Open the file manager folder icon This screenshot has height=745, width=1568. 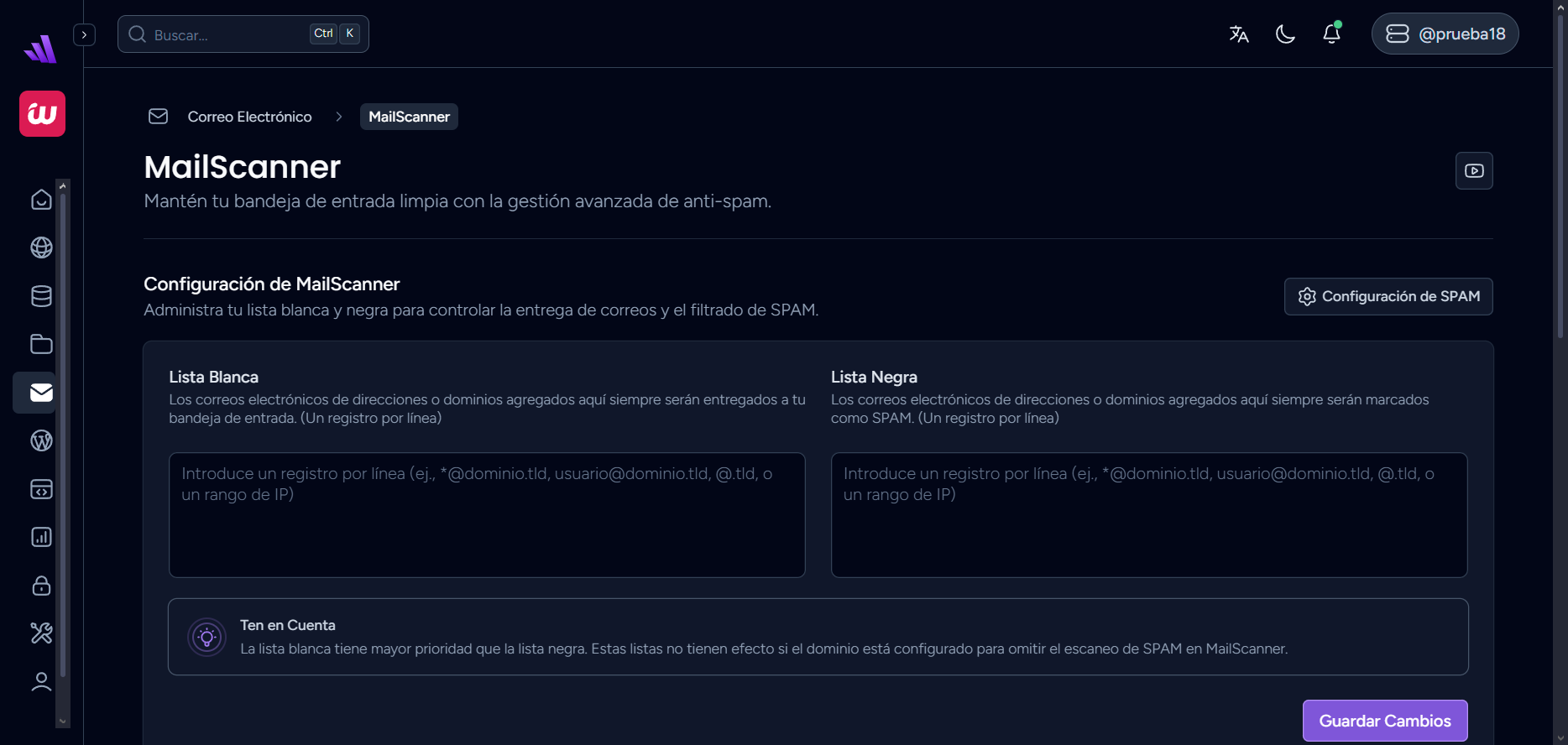(x=41, y=344)
